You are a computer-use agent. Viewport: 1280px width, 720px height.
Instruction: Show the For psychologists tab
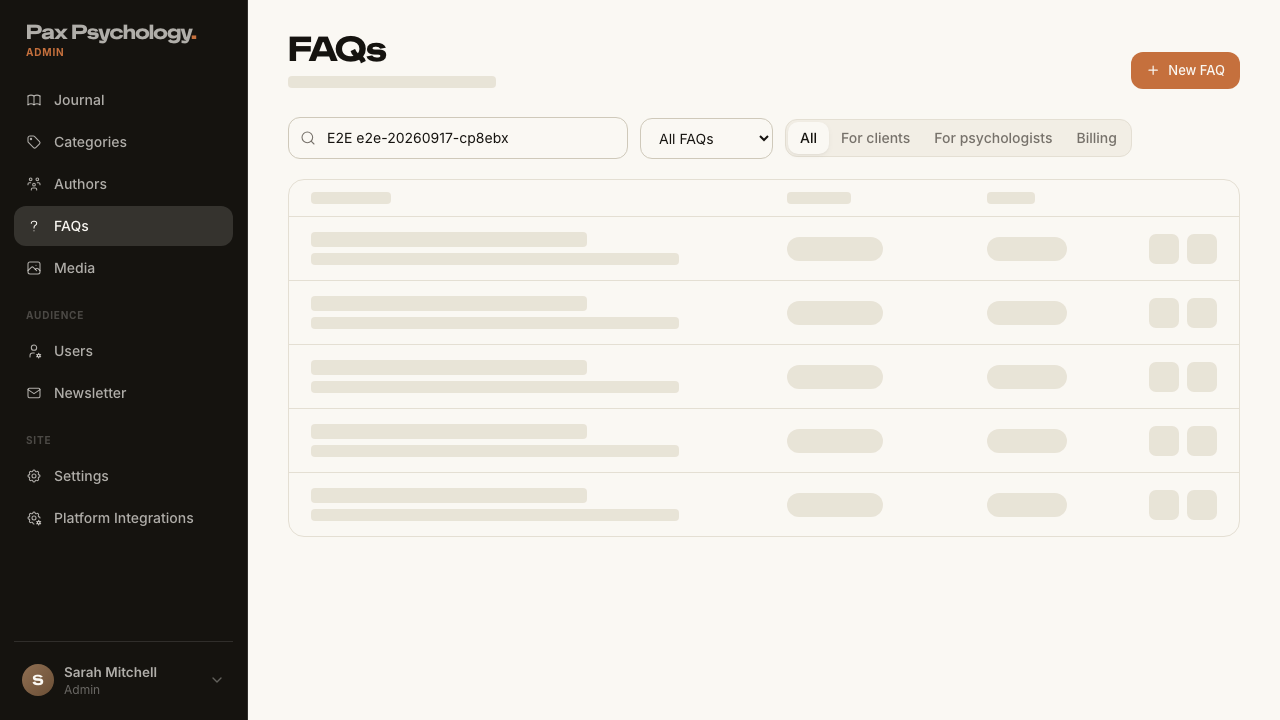click(993, 138)
